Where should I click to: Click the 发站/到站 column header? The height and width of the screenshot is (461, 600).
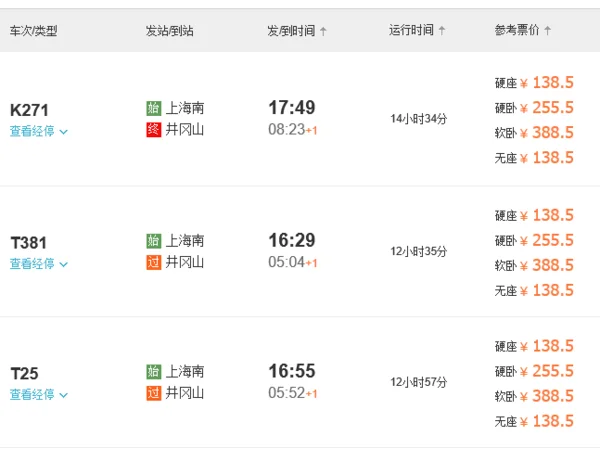pos(169,31)
